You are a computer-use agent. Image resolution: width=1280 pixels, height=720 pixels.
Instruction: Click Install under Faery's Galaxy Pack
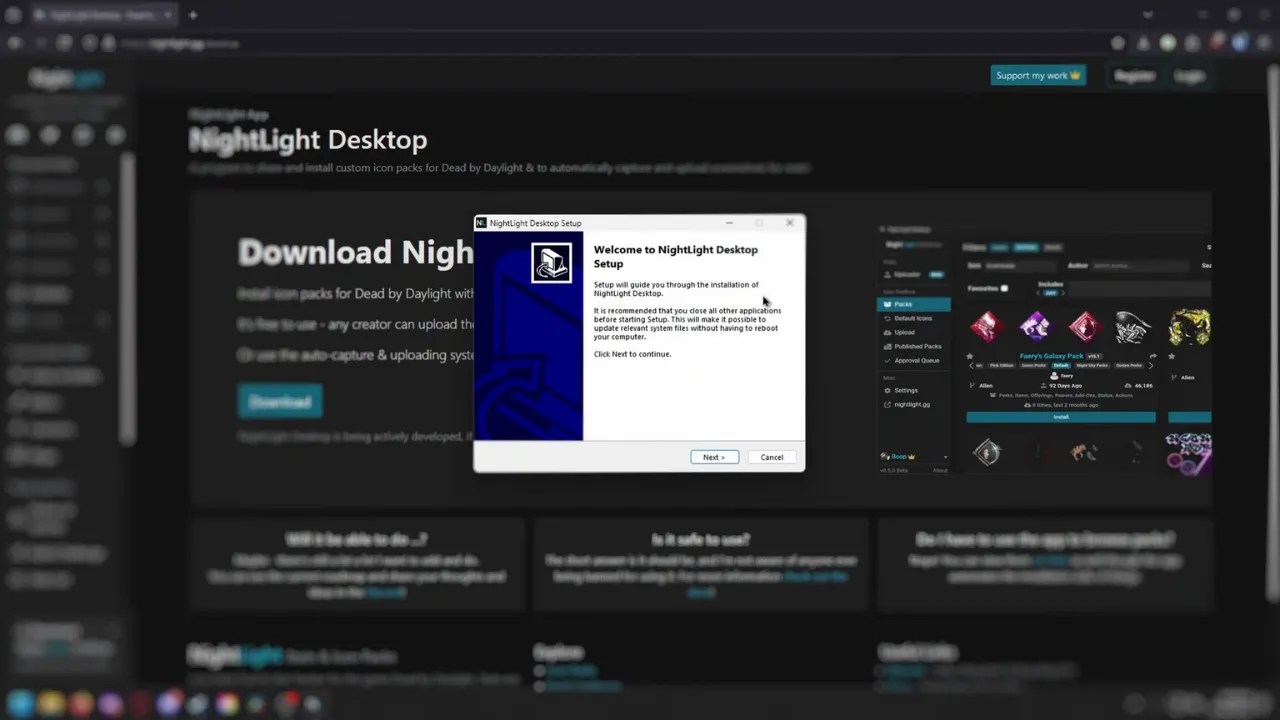point(1061,417)
